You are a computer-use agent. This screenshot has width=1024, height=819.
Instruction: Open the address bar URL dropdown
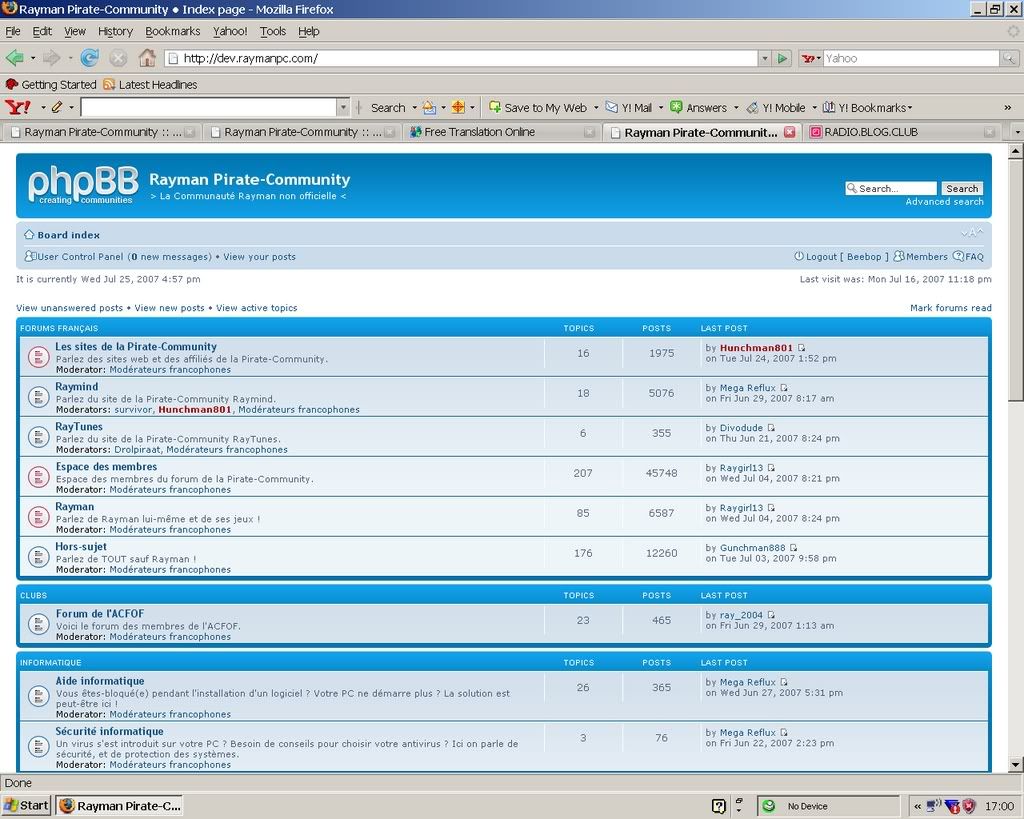click(765, 58)
